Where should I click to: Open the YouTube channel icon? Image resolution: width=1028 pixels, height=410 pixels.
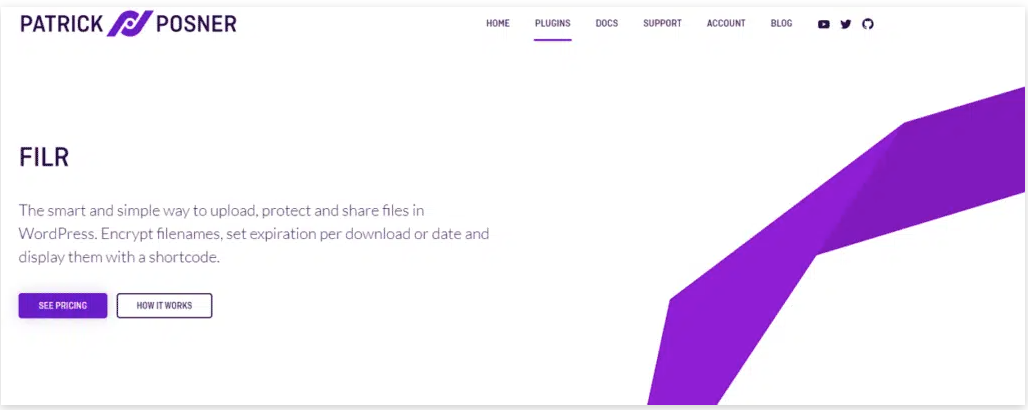(823, 24)
